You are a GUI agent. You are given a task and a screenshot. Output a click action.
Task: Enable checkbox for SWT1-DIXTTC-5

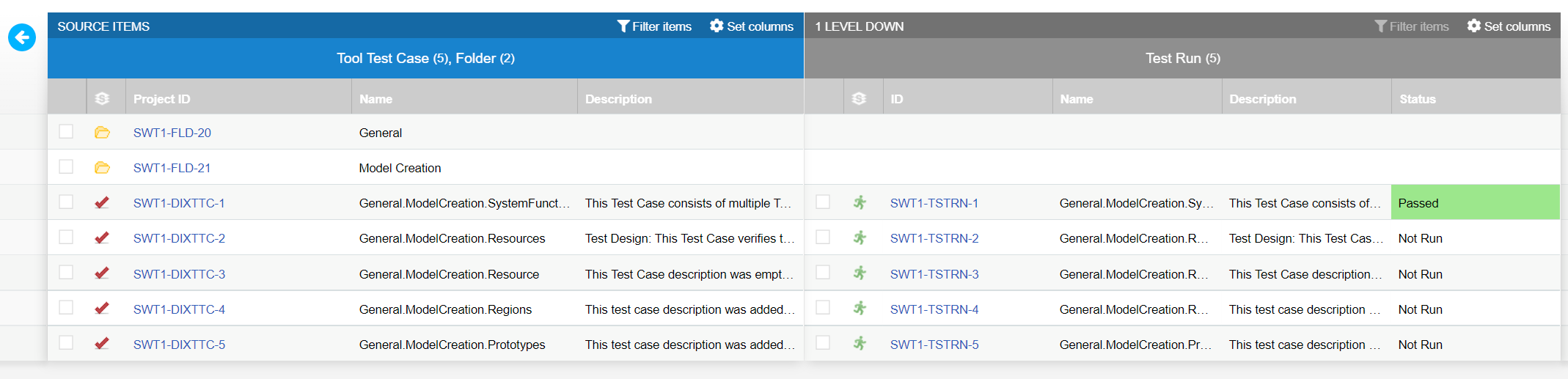[66, 342]
